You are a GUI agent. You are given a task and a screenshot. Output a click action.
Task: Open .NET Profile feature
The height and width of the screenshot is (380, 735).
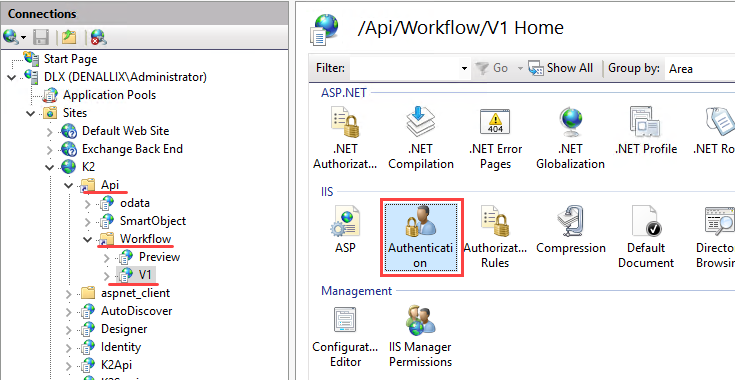coord(646,131)
